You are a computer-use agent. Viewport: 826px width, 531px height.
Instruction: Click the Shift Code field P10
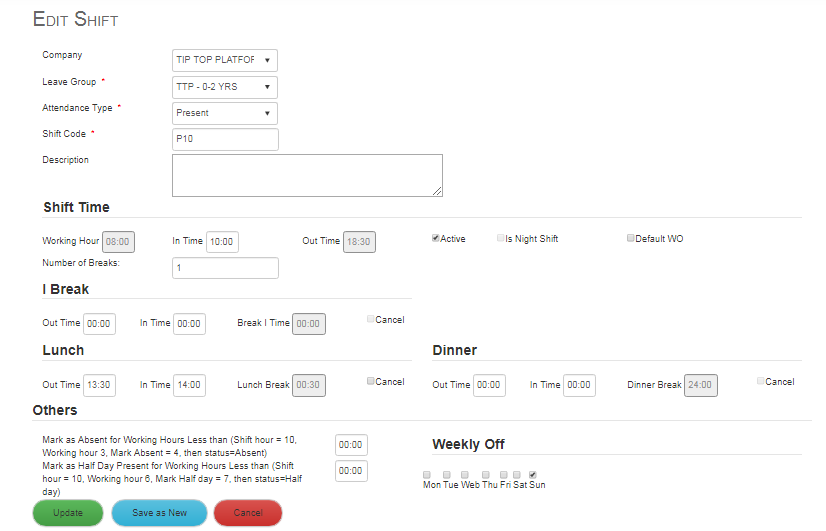(x=225, y=139)
